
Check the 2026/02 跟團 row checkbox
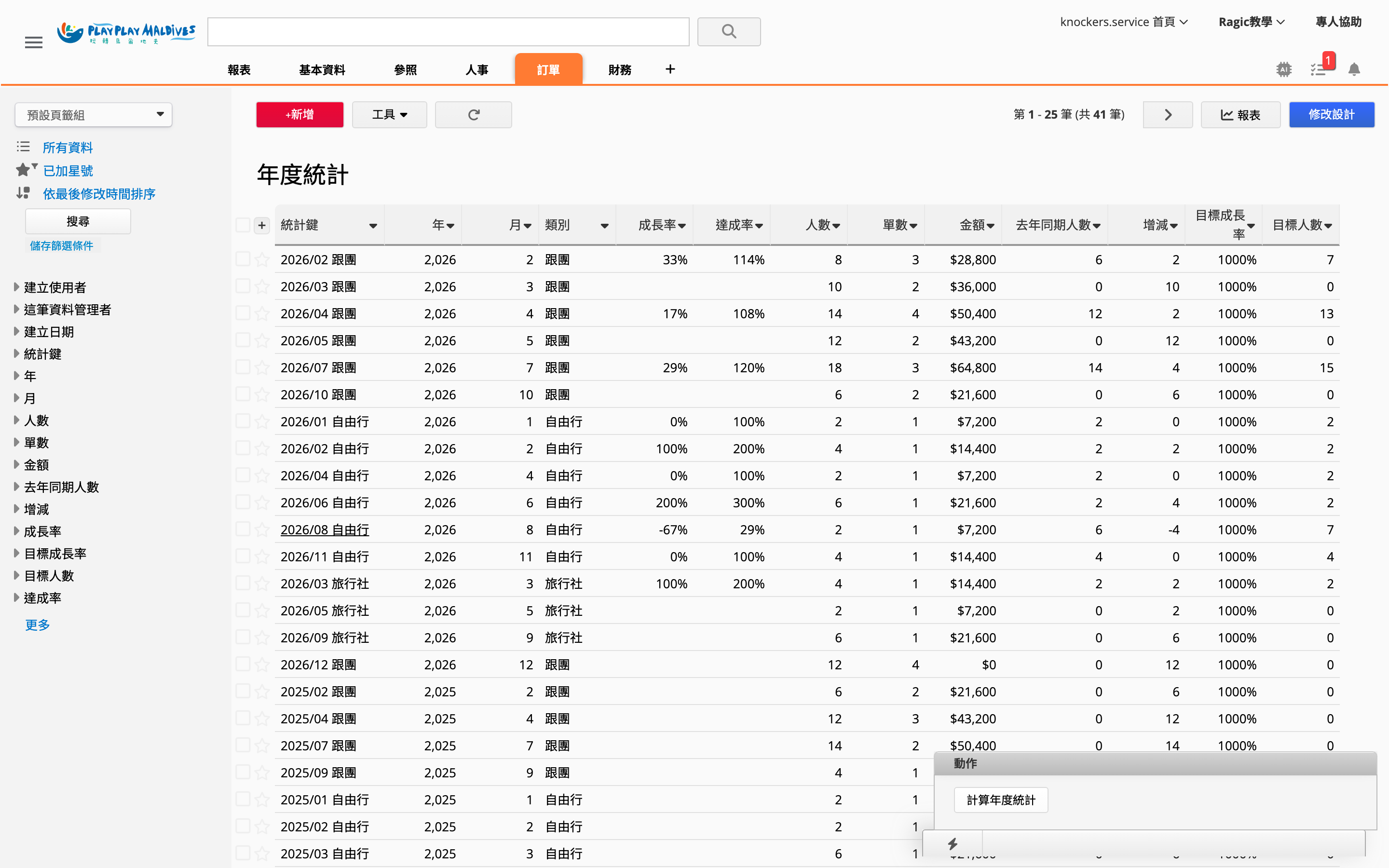243,259
